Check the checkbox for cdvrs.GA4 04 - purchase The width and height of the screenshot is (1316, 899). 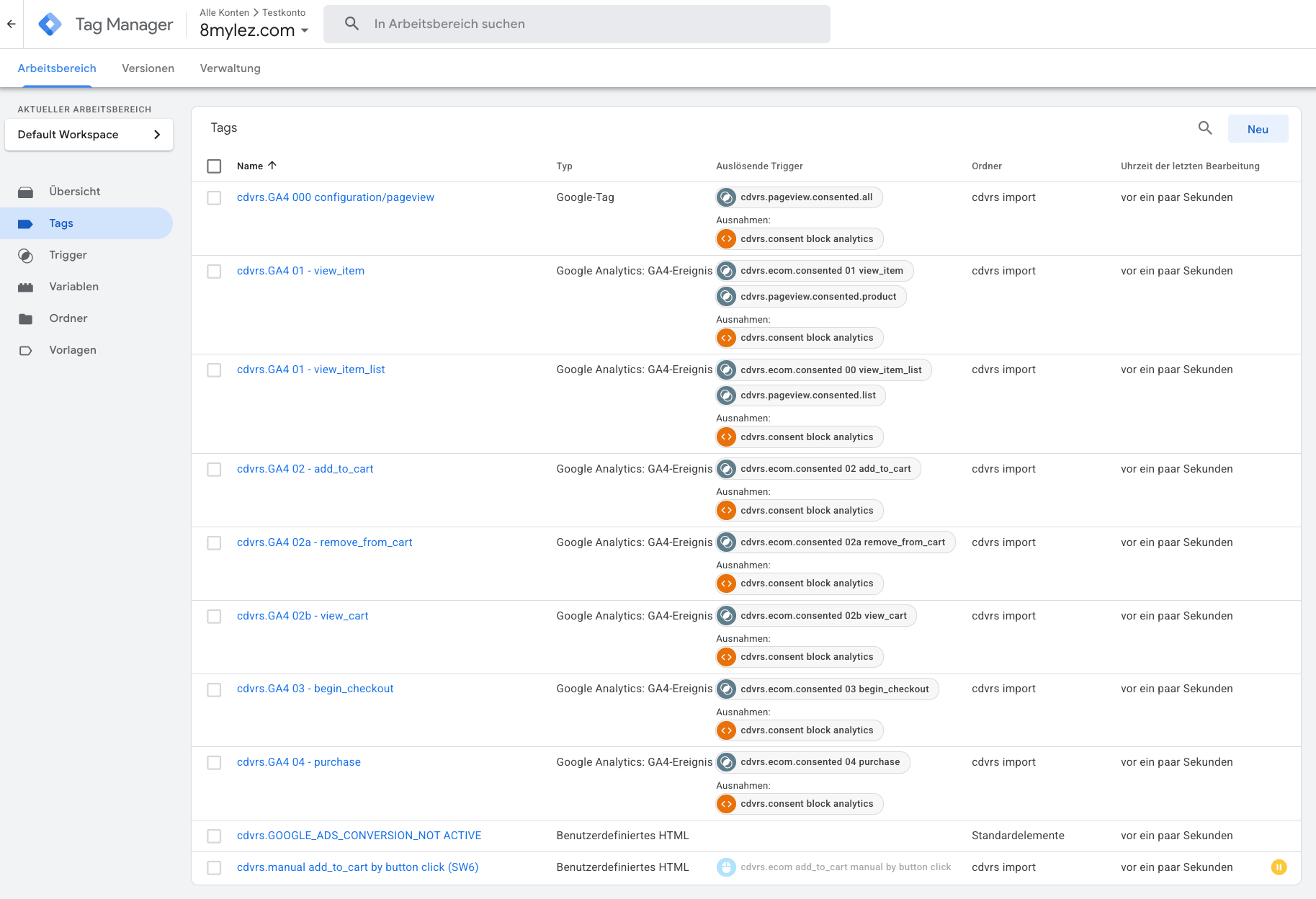click(214, 762)
